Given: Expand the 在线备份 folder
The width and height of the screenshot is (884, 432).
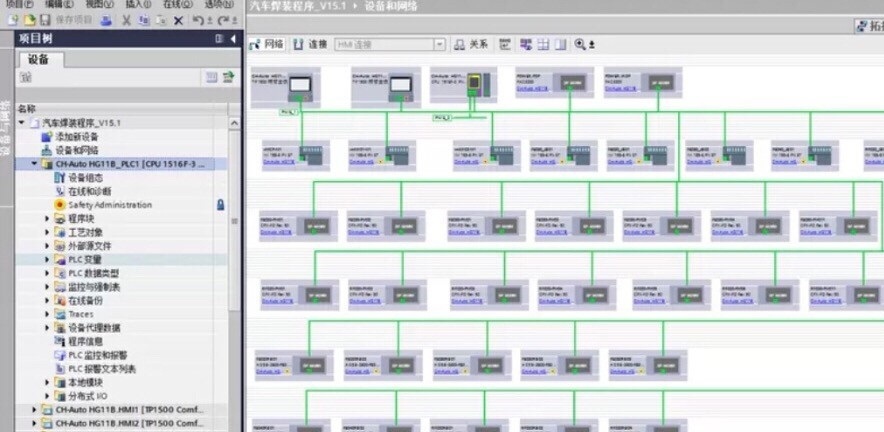Looking at the screenshot, I should click(47, 301).
